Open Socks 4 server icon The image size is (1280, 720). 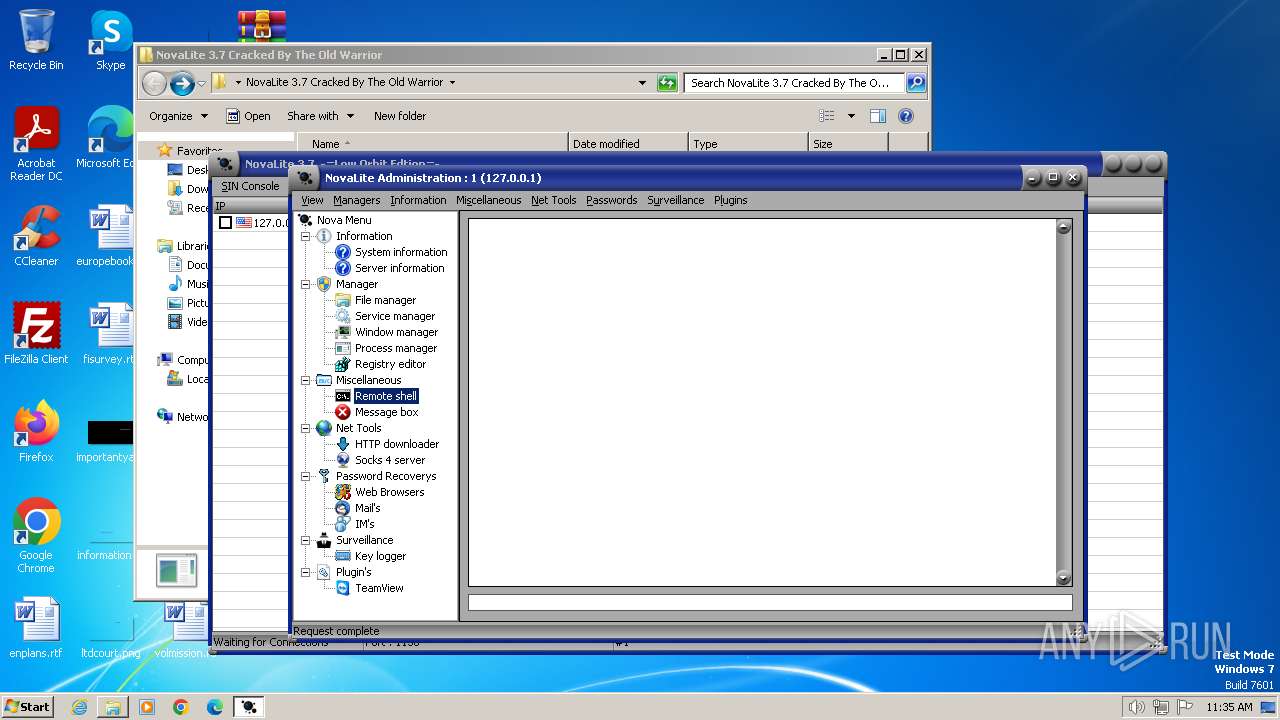pyautogui.click(x=343, y=460)
